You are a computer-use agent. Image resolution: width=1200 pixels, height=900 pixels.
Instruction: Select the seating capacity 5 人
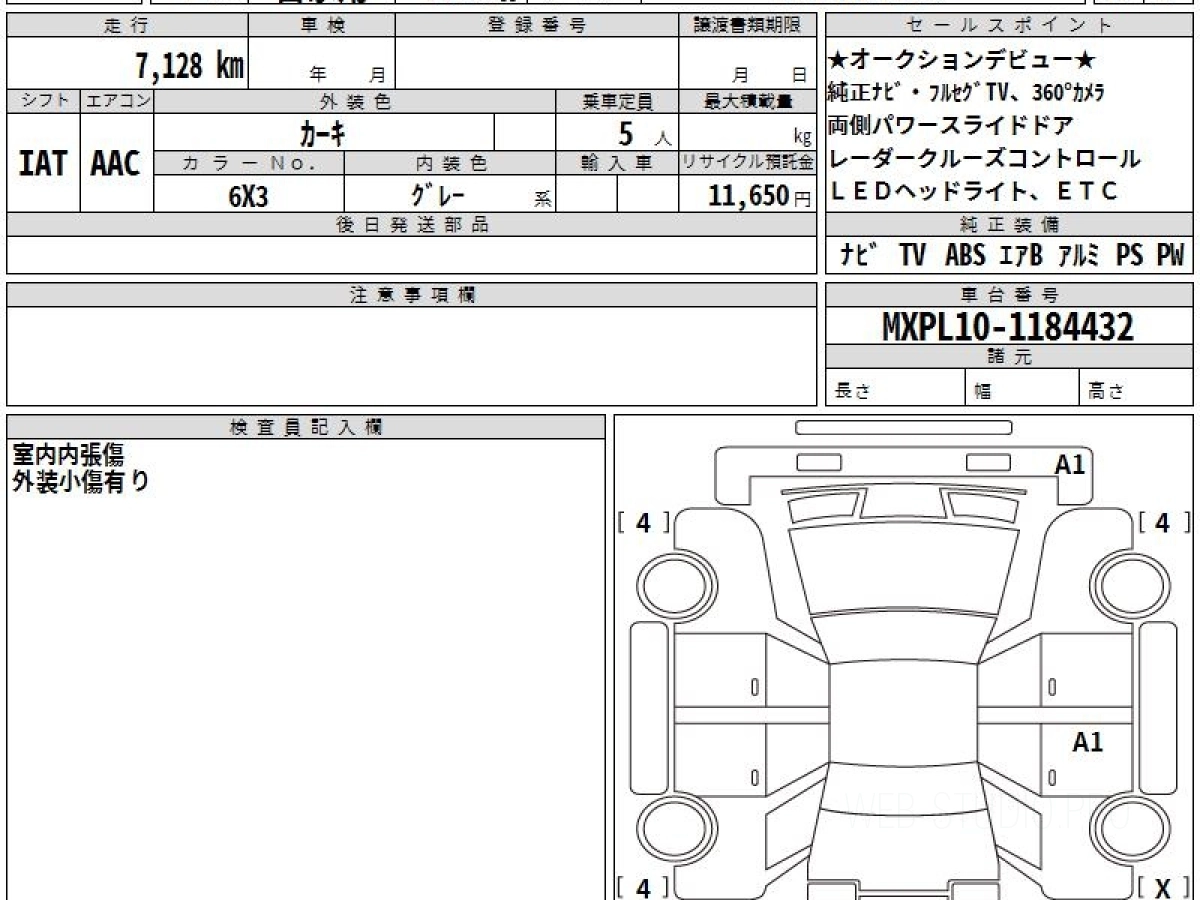pyautogui.click(x=644, y=133)
